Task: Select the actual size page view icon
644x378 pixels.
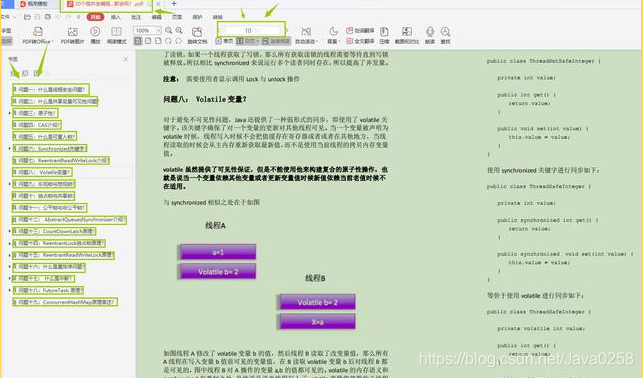Action: pyautogui.click(x=138, y=41)
